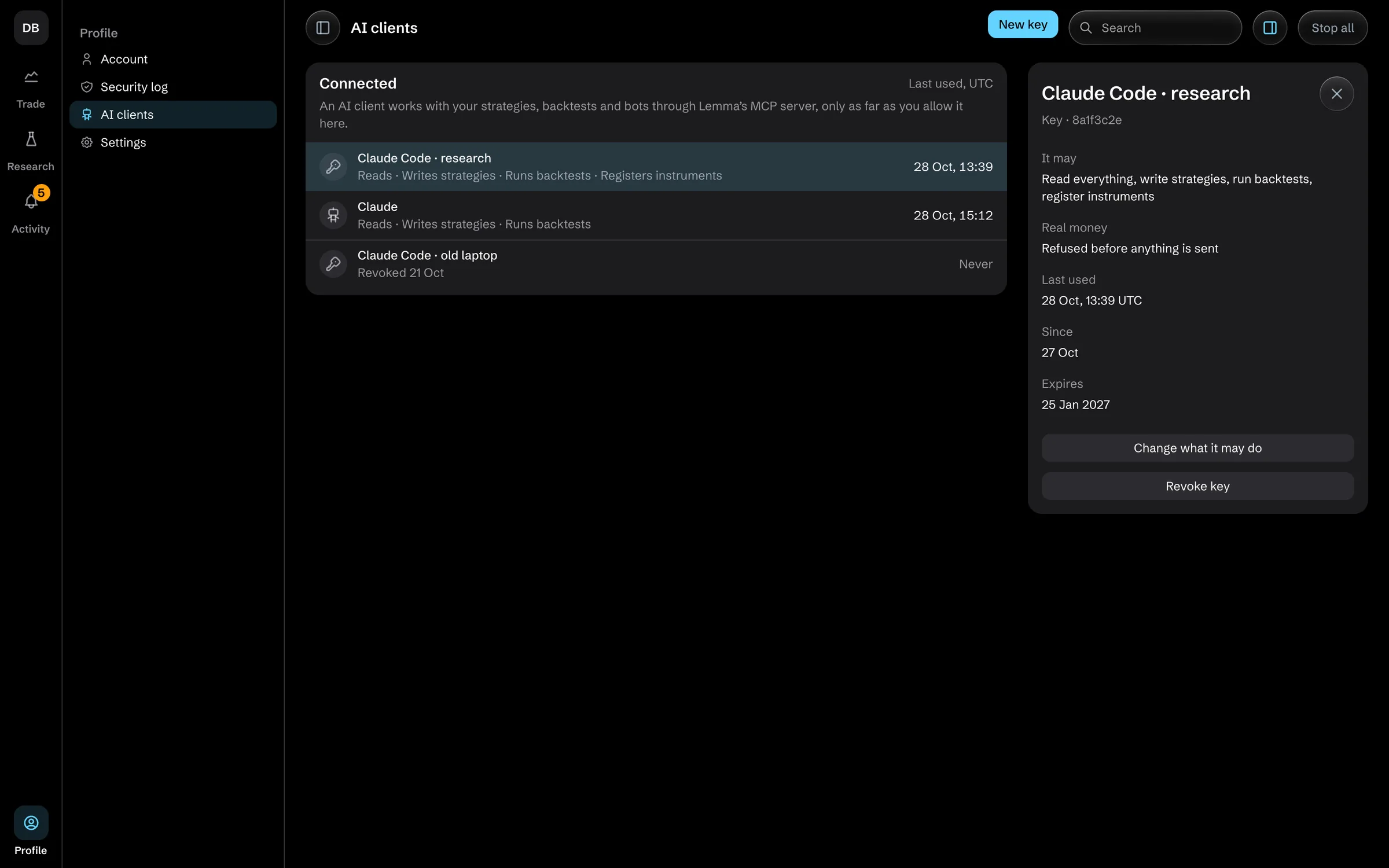Click Revoked 21 Oct text

click(400, 273)
